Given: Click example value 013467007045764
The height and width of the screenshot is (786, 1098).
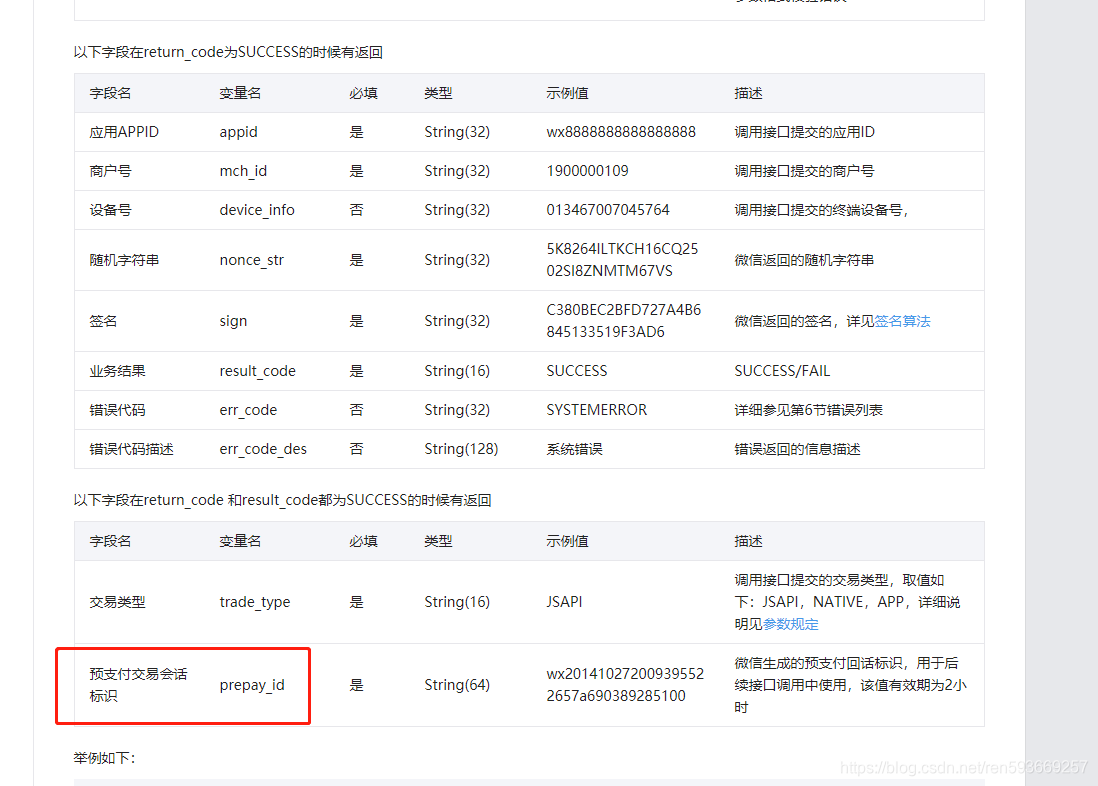Looking at the screenshot, I should tap(608, 209).
